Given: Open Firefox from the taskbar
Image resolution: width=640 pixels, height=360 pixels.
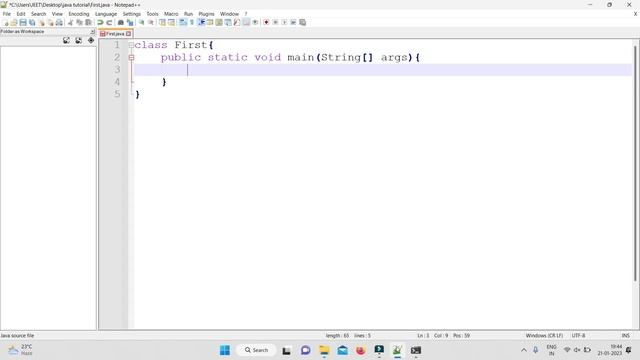Looking at the screenshot, I should click(360, 350).
